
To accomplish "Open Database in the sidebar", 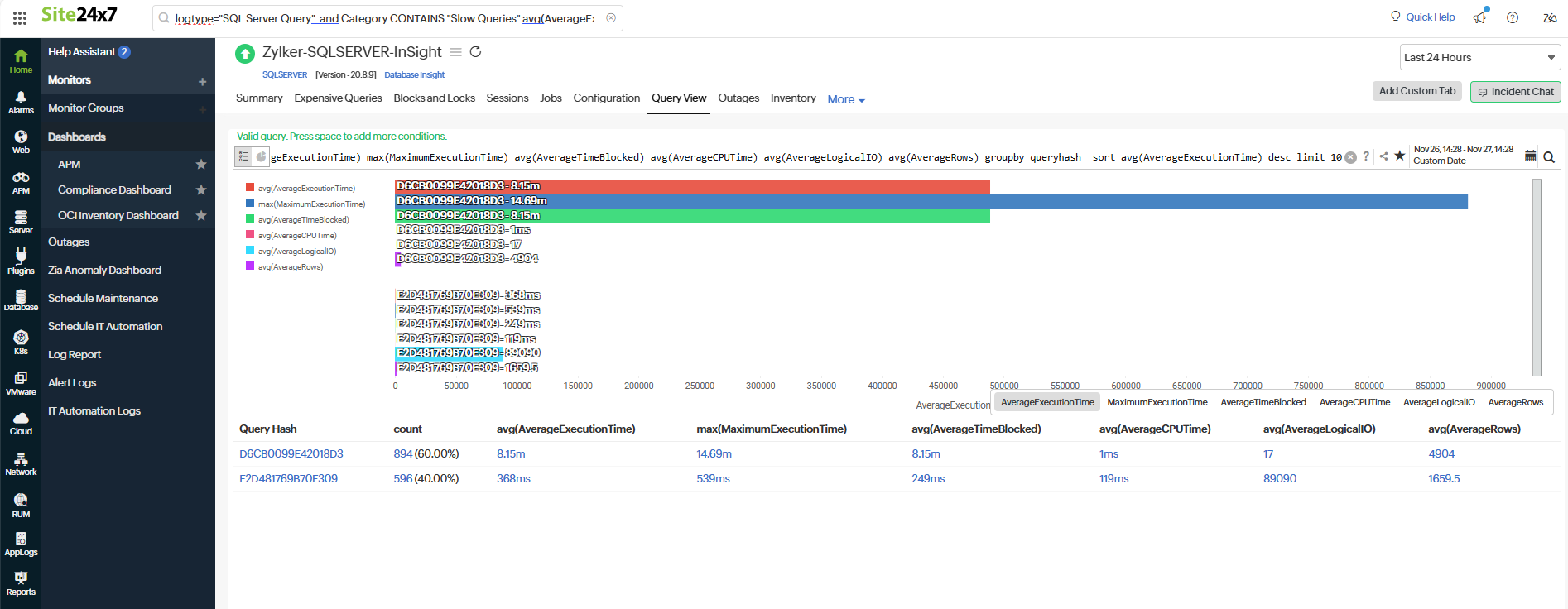I will (x=21, y=300).
